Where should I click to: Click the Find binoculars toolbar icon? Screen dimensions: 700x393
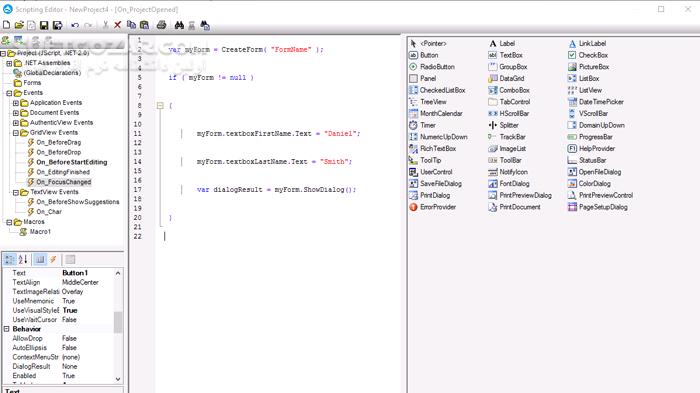coord(179,25)
